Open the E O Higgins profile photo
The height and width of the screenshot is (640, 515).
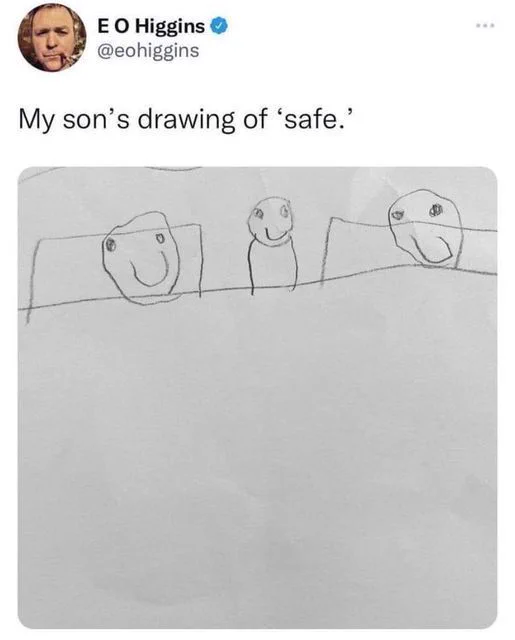point(52,38)
